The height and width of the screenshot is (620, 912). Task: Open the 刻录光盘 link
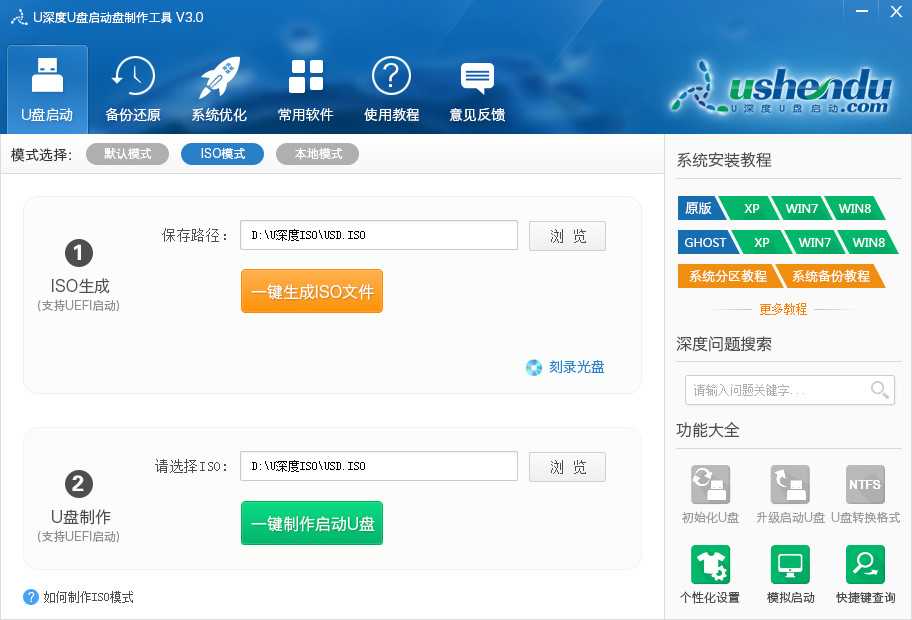tap(576, 367)
